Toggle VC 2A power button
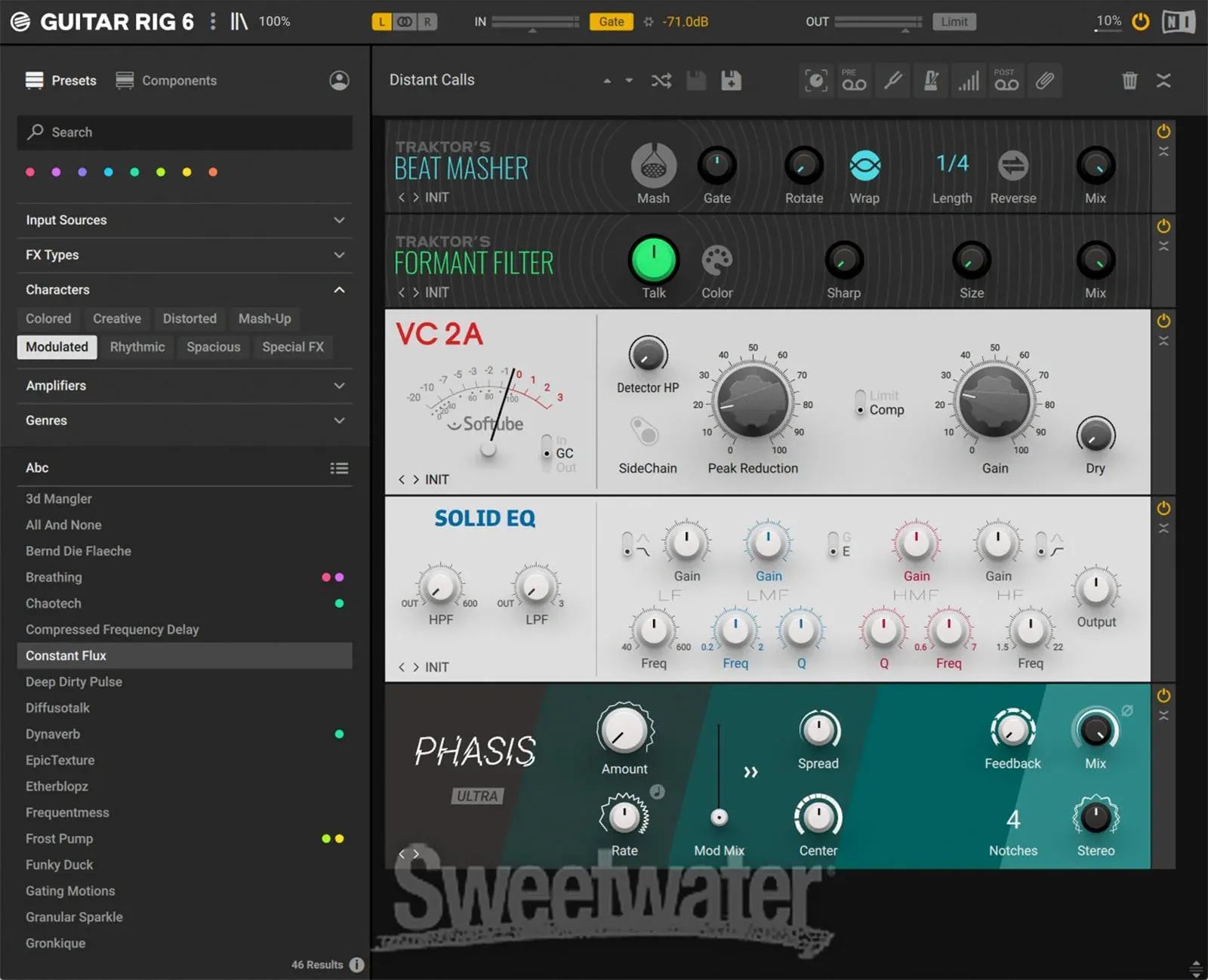The height and width of the screenshot is (980, 1208). pos(1163,320)
